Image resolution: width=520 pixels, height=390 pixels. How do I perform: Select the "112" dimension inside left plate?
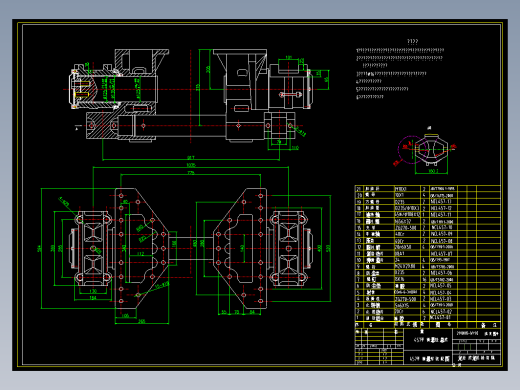pyautogui.click(x=140, y=254)
